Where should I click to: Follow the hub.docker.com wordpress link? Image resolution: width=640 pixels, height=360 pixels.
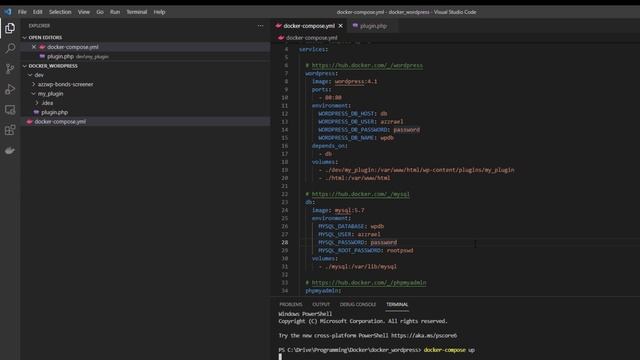coord(367,65)
